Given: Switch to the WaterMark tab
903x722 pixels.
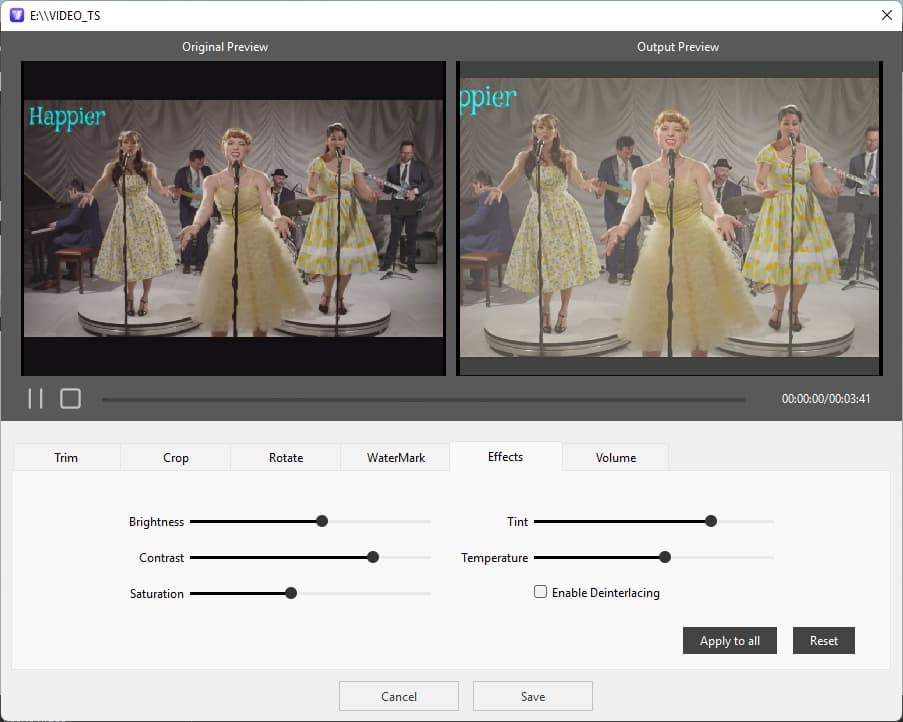Looking at the screenshot, I should click(x=395, y=457).
